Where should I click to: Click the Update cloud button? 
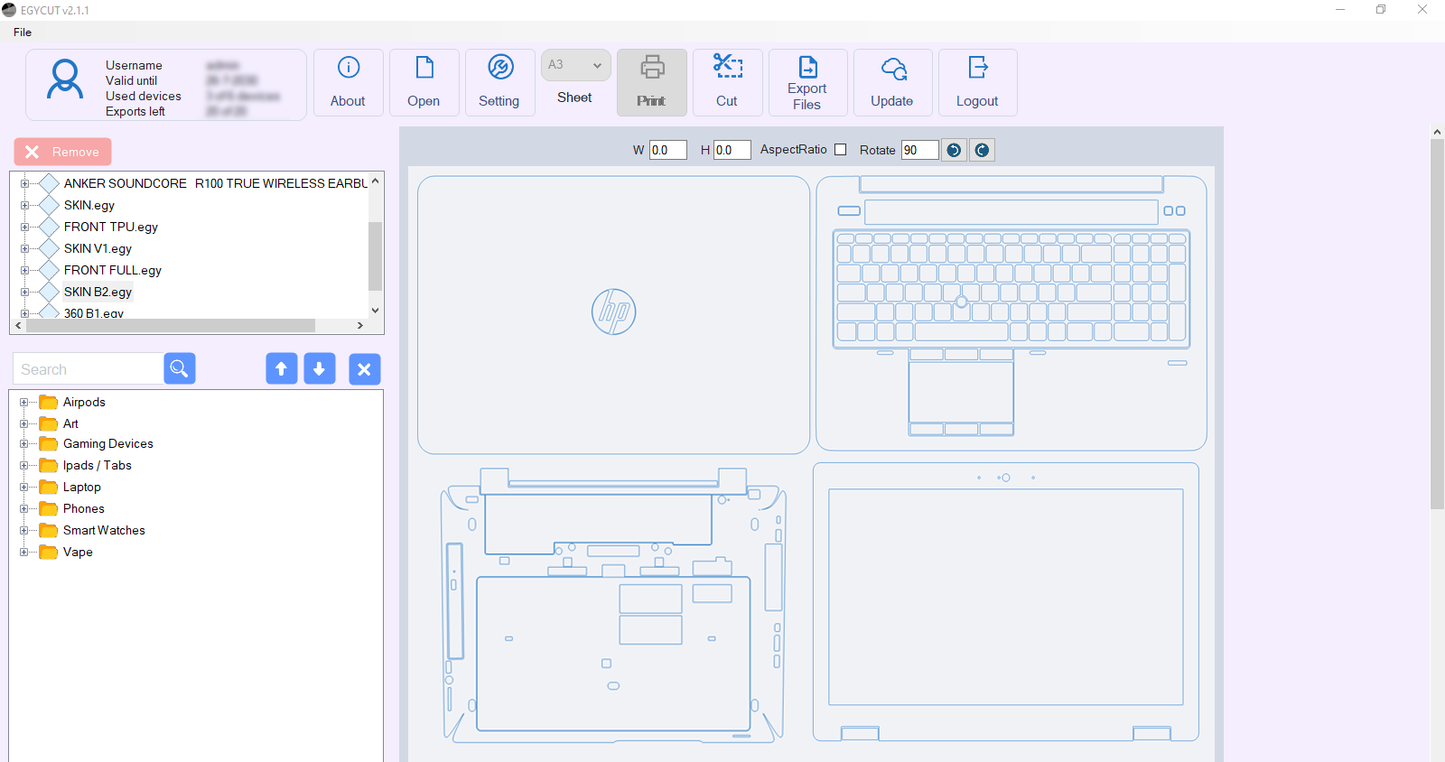tap(892, 83)
